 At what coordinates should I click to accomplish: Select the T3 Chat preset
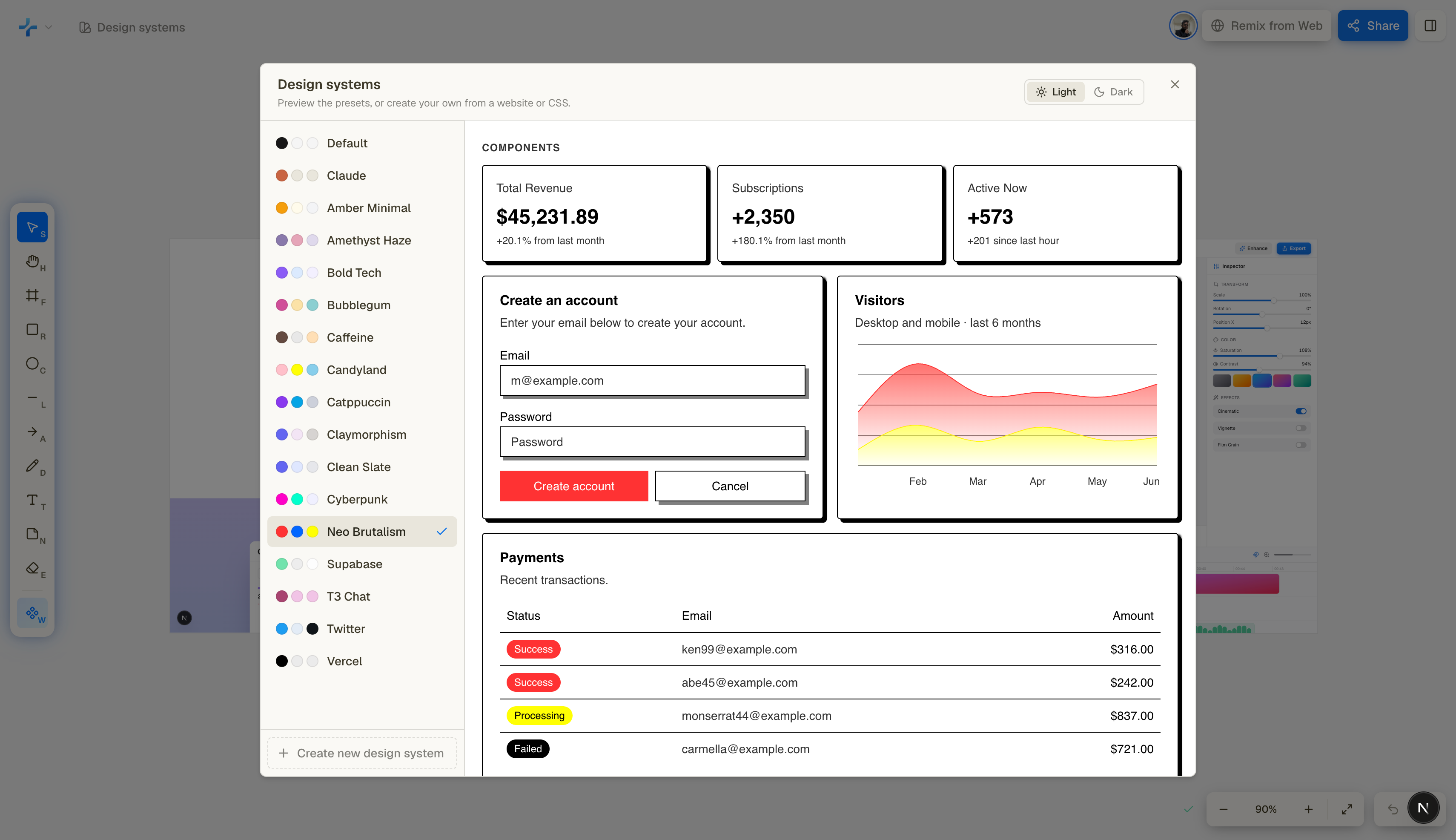click(362, 596)
